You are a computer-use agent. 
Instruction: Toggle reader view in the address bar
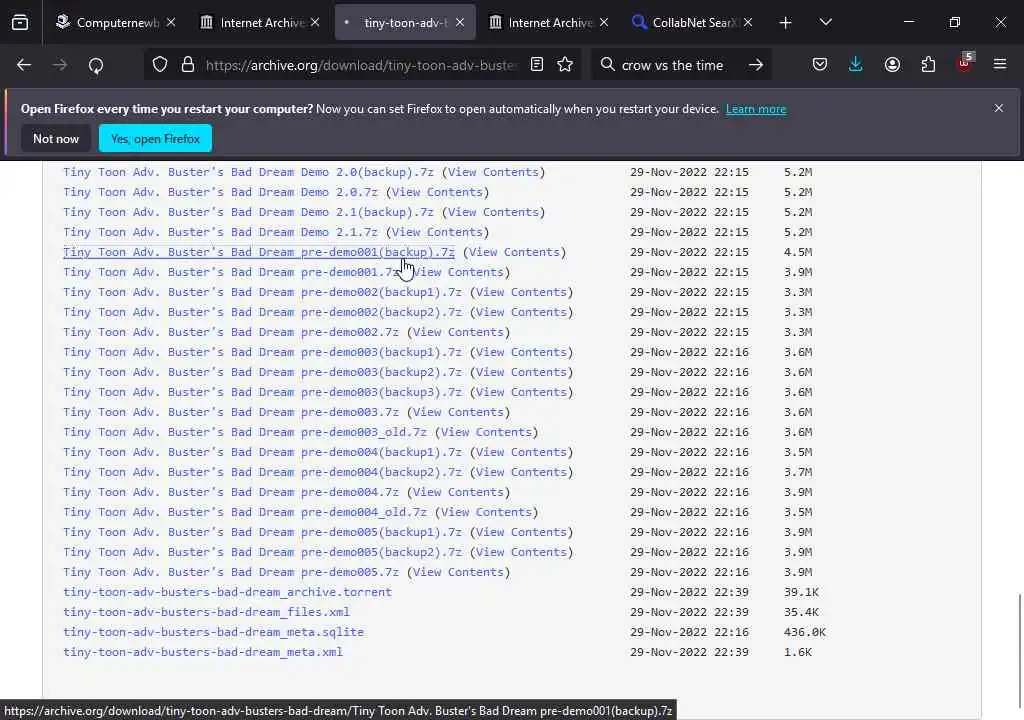(x=537, y=65)
